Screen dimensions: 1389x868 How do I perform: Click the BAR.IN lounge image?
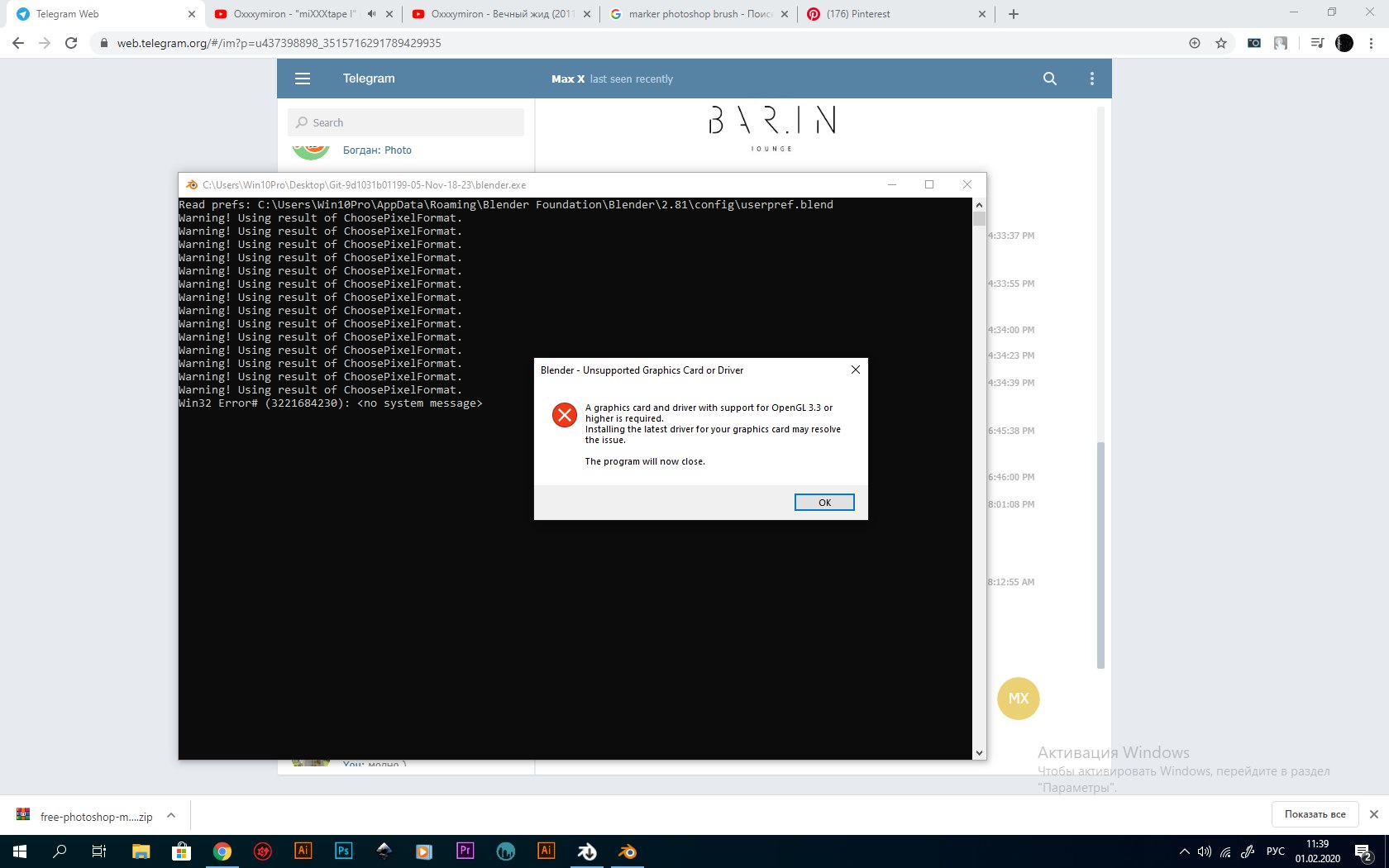[772, 128]
